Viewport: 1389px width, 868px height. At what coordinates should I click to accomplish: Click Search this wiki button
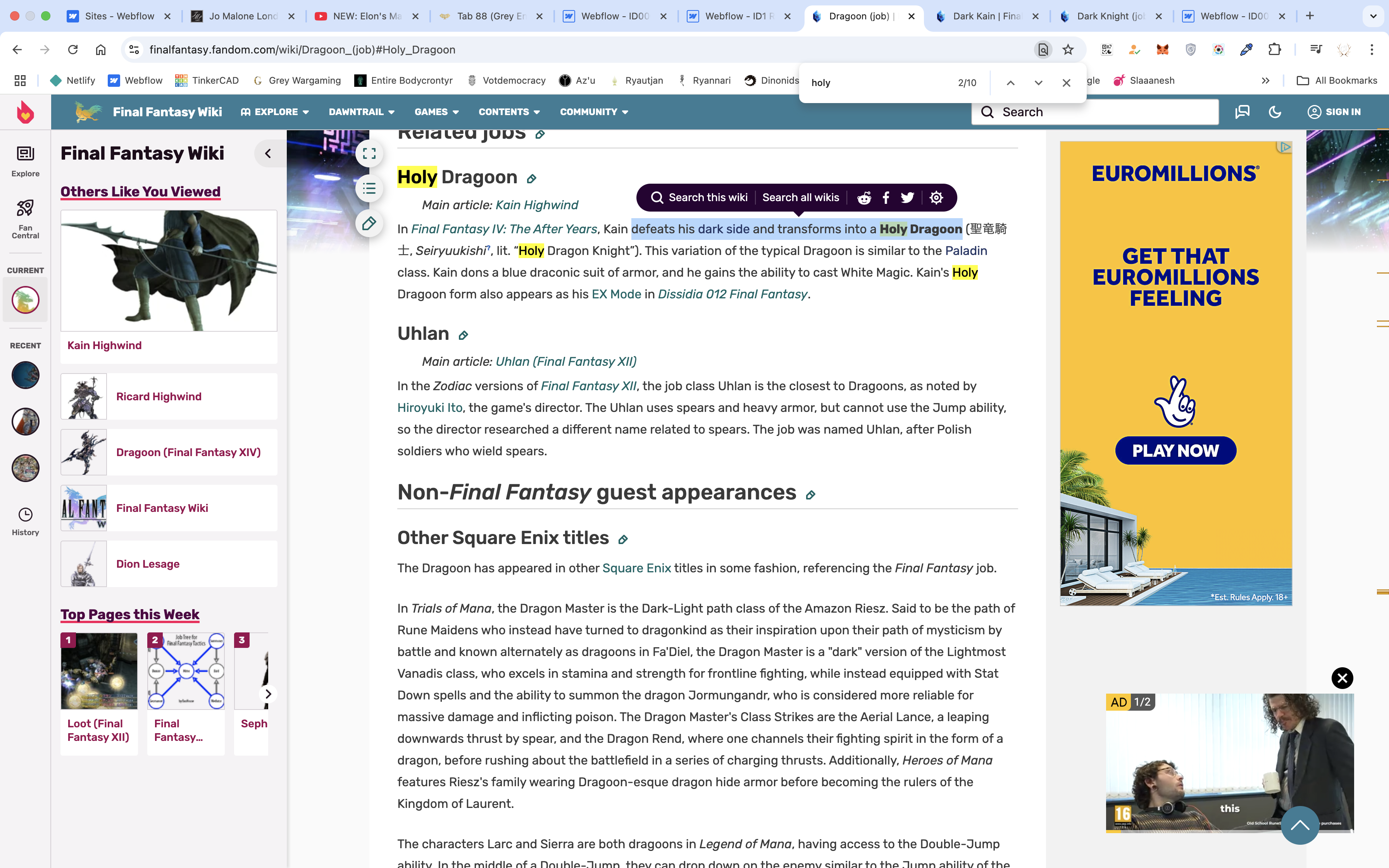700,198
